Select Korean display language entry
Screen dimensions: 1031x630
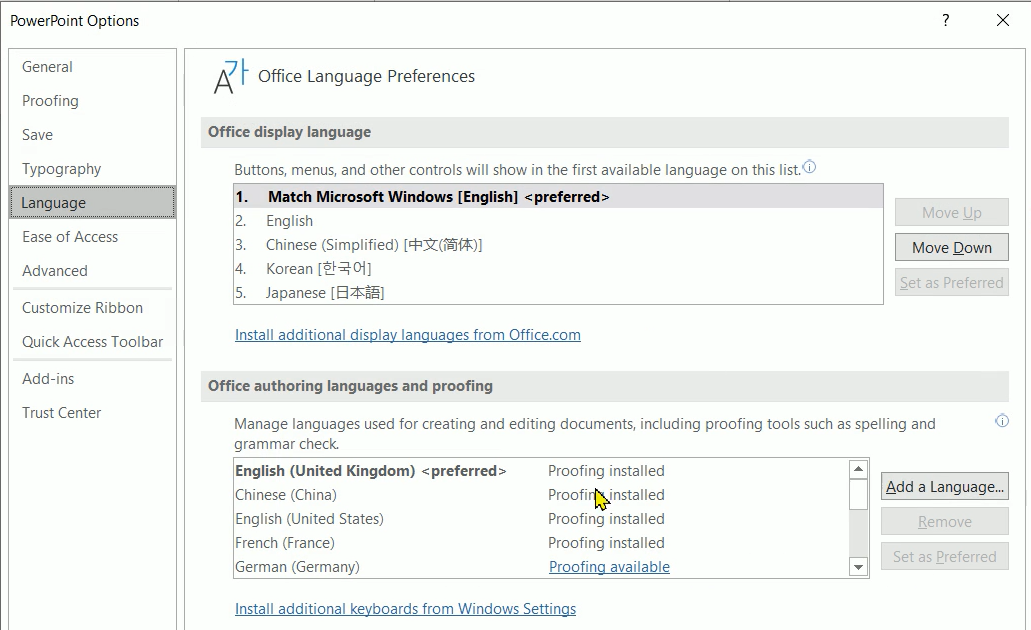coord(558,269)
